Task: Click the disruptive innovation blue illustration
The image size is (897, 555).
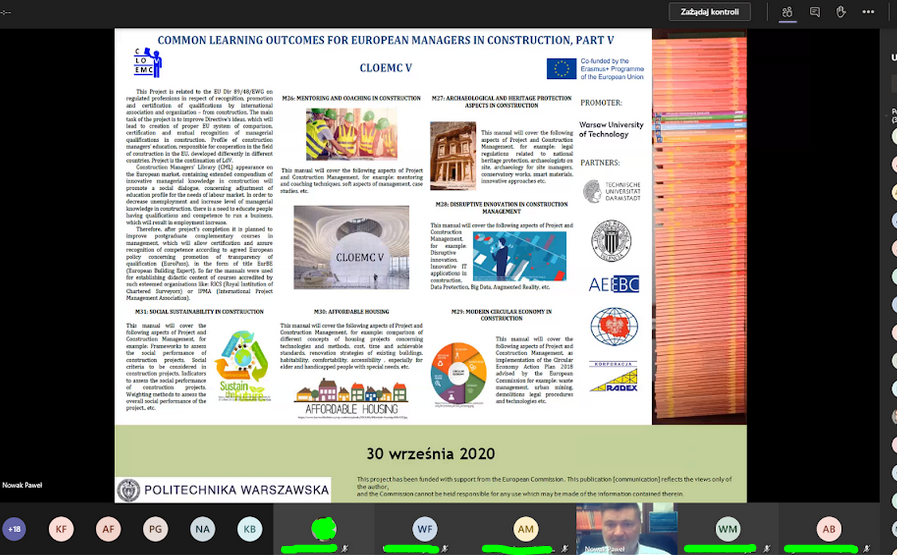Action: pos(519,256)
